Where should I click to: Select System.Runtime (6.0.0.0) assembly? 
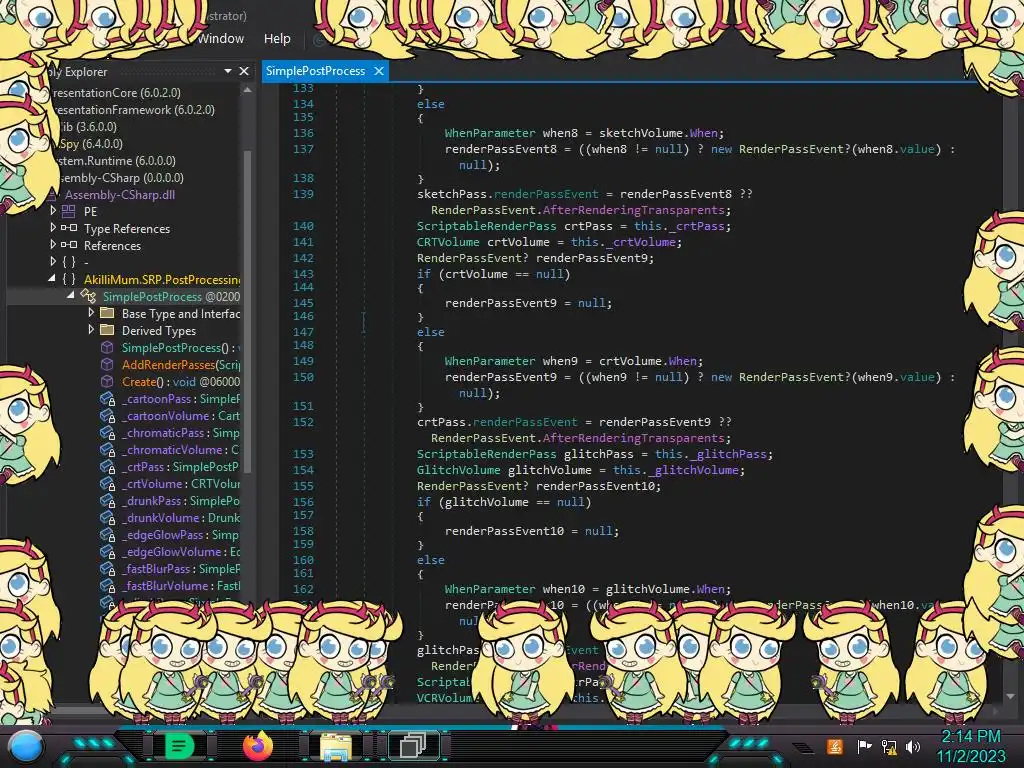tap(116, 161)
